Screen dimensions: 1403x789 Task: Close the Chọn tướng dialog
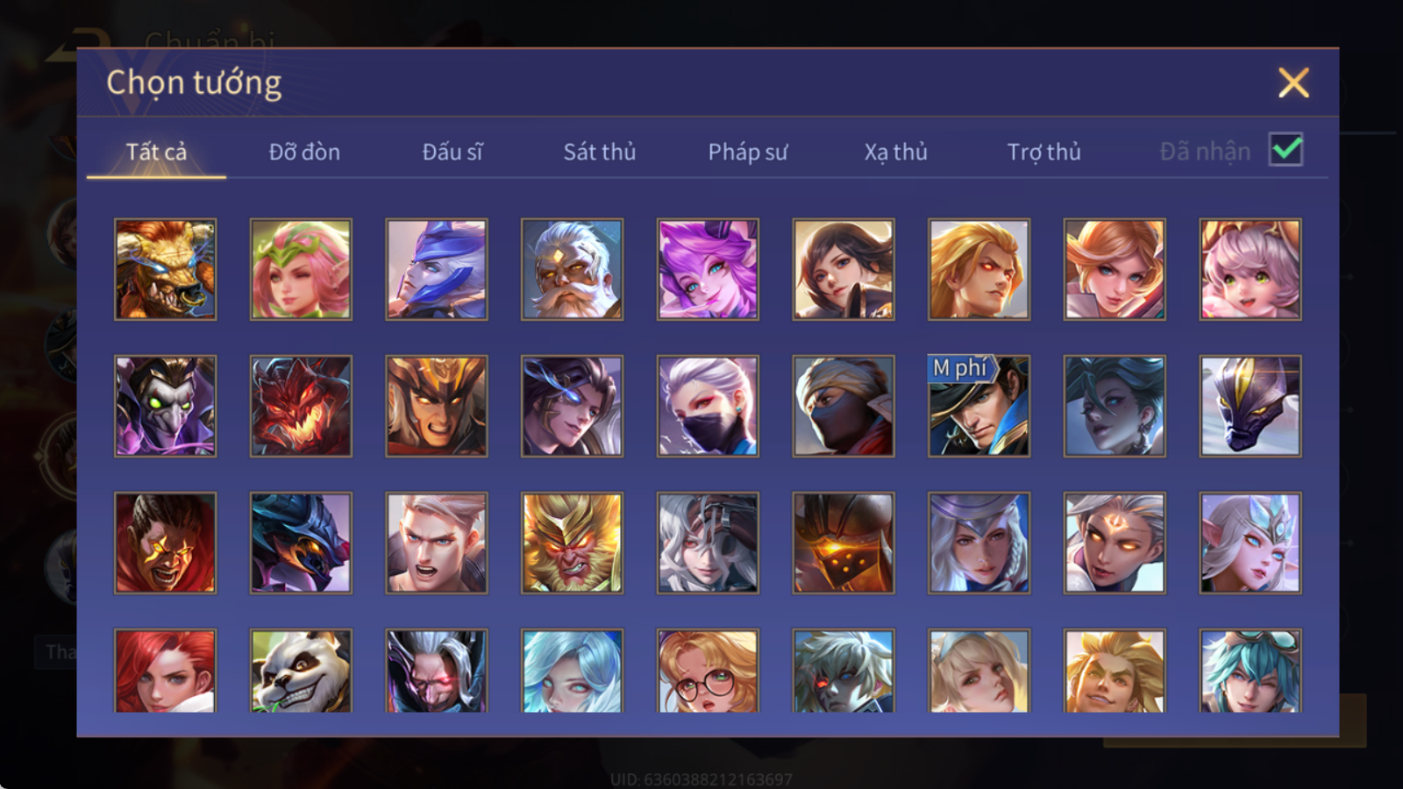(x=1293, y=82)
